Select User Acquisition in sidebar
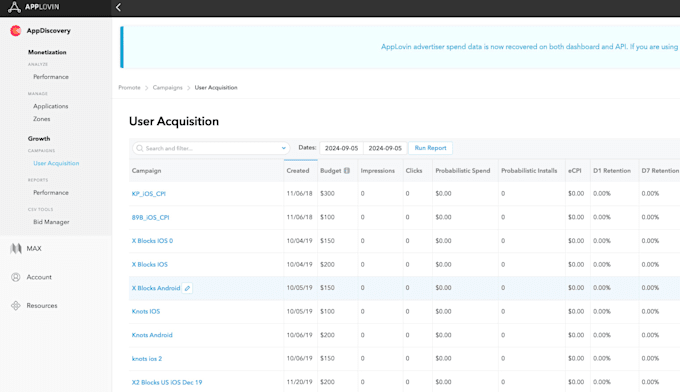Viewport: 680px width, 392px height. (x=56, y=163)
